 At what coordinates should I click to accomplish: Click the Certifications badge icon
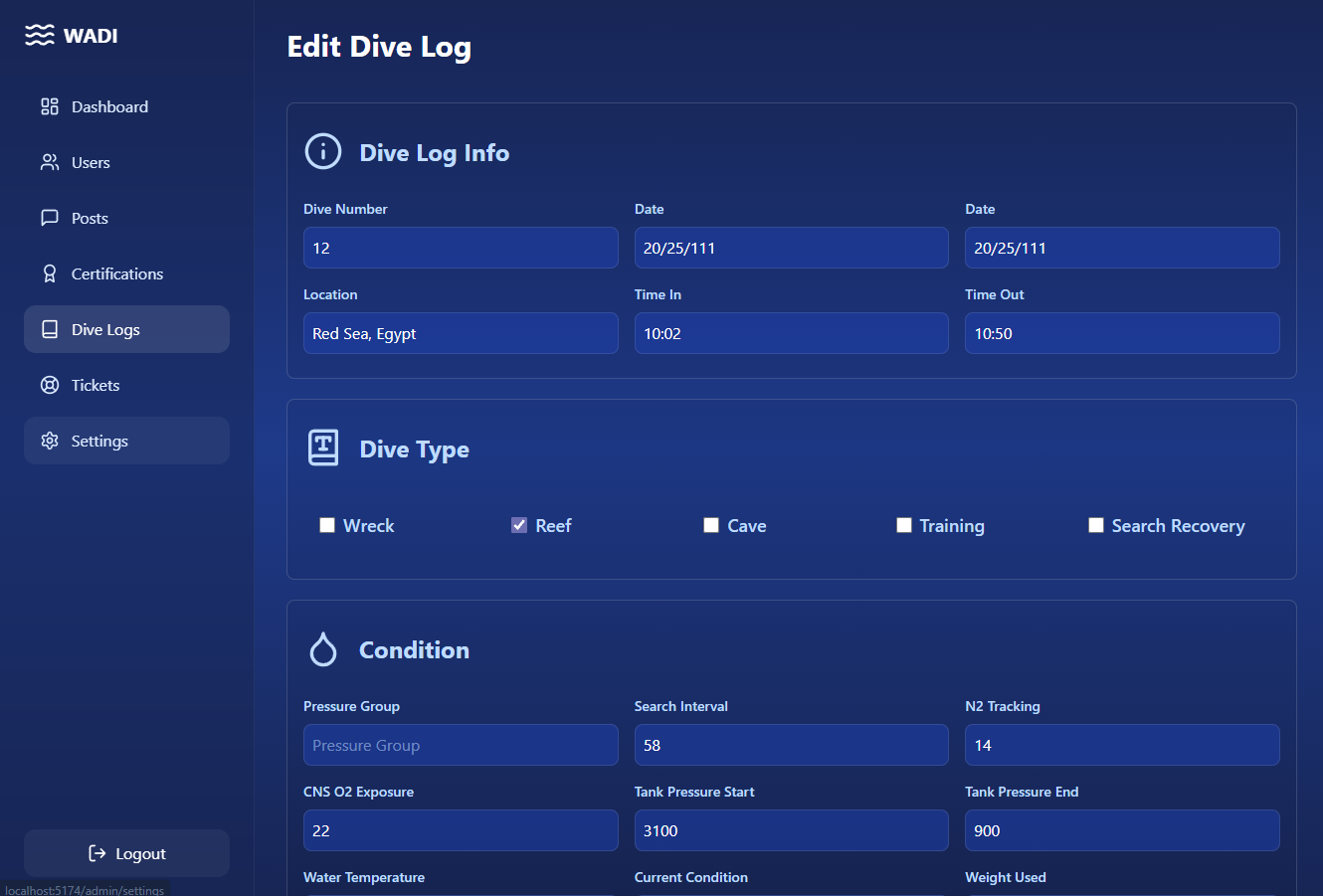[50, 273]
